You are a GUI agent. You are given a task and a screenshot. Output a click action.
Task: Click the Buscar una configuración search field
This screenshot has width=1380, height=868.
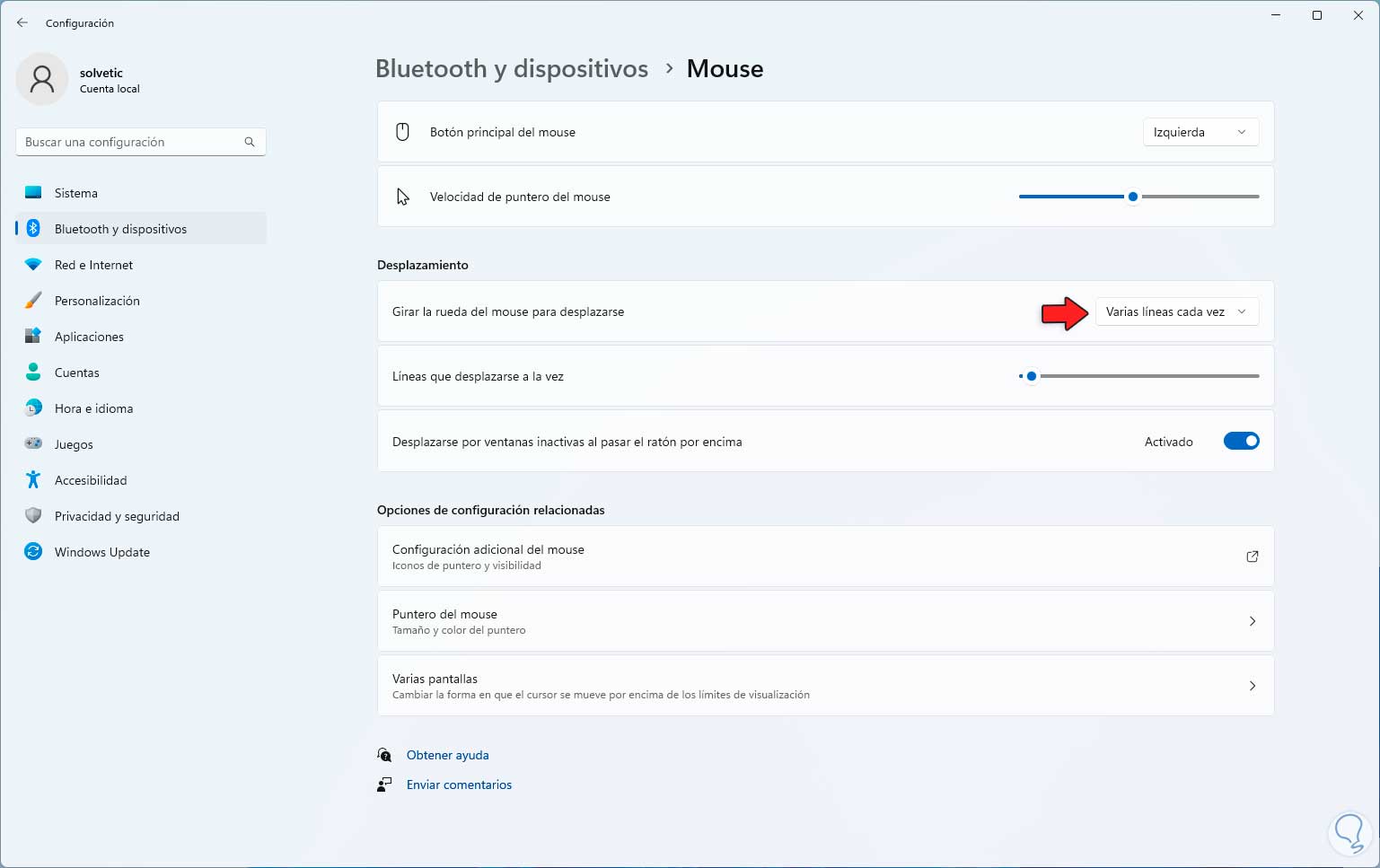click(x=130, y=142)
